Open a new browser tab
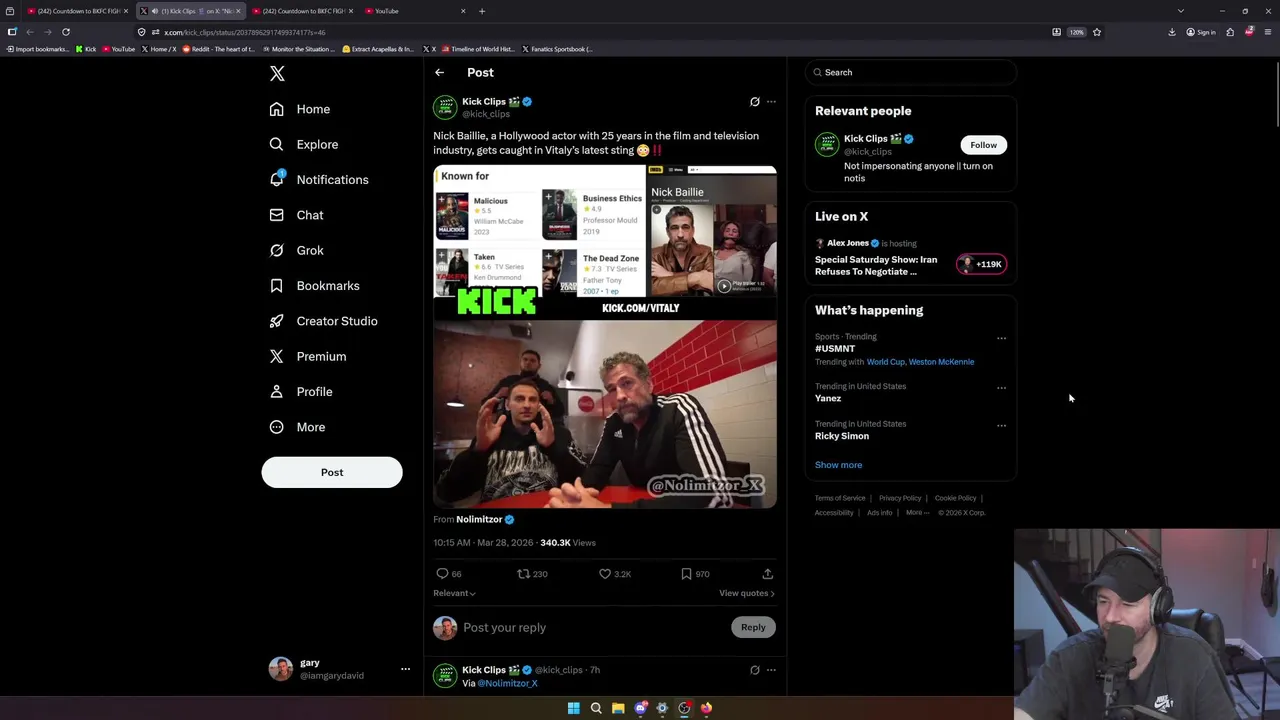 (482, 11)
